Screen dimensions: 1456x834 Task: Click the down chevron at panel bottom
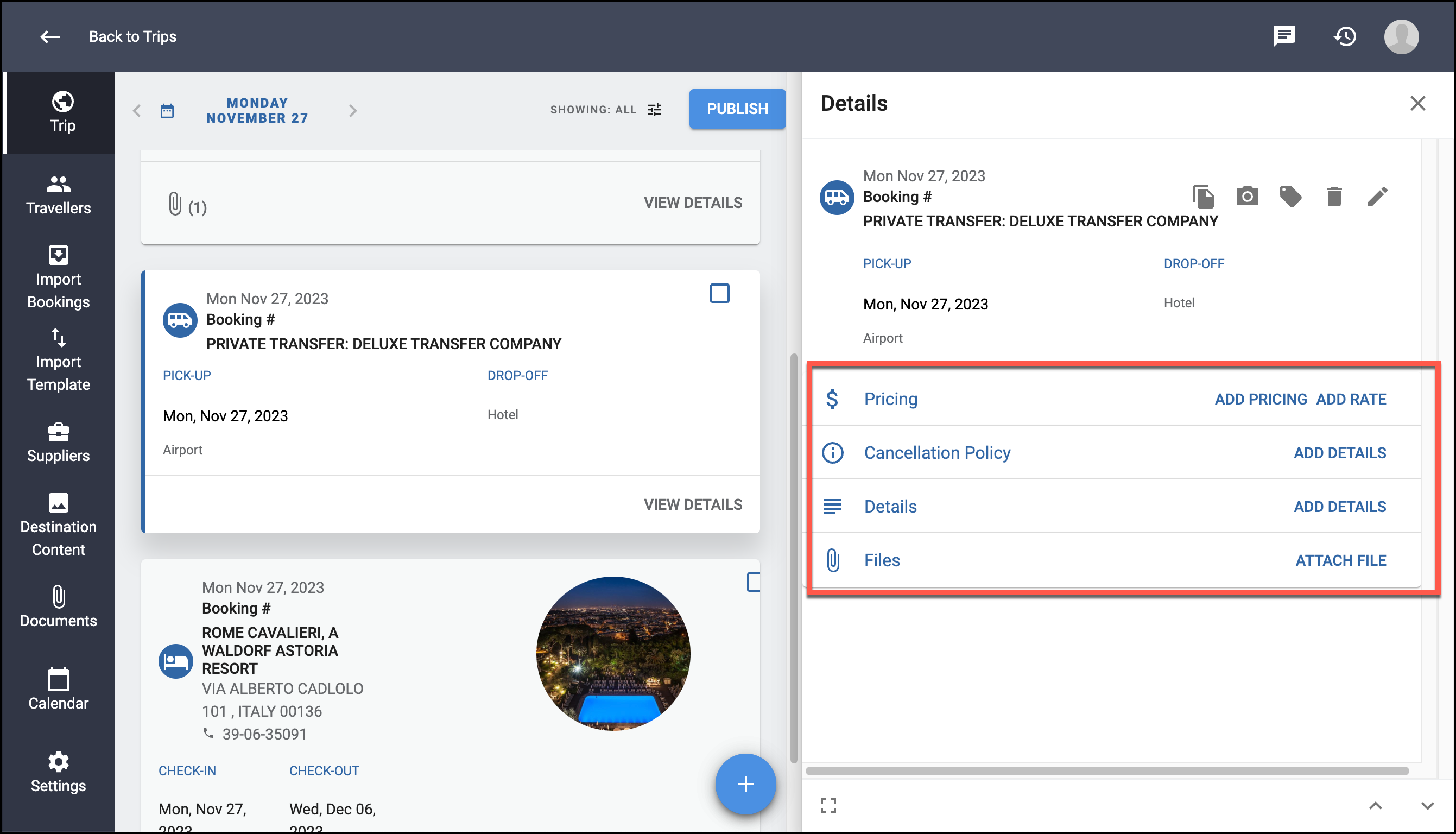pyautogui.click(x=1427, y=806)
